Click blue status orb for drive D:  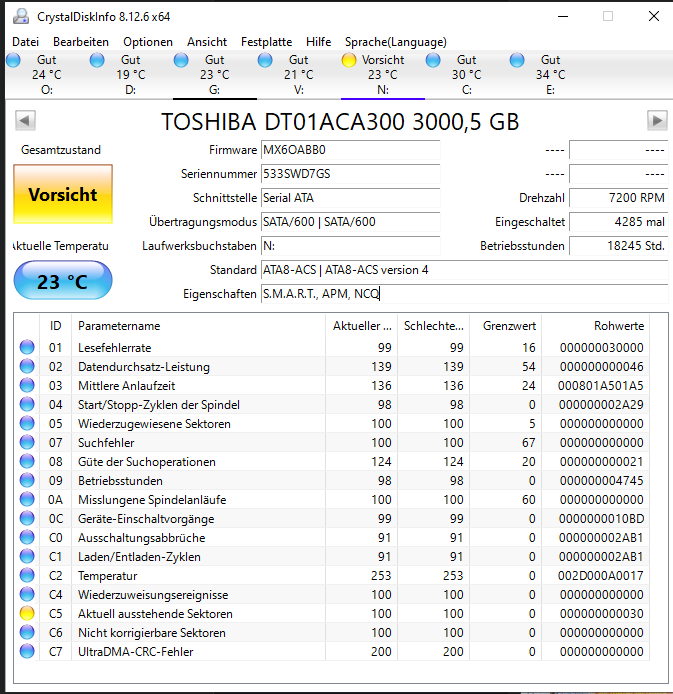coord(97,60)
